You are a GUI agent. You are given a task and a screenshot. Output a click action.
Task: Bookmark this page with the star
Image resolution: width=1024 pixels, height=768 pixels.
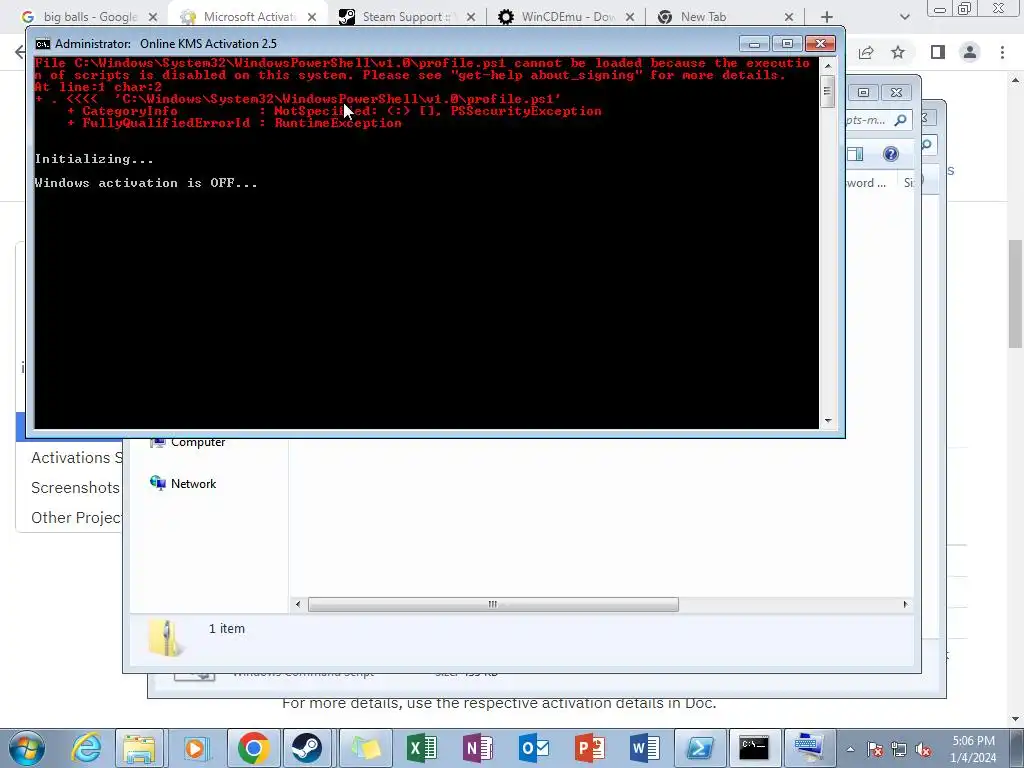coord(898,52)
